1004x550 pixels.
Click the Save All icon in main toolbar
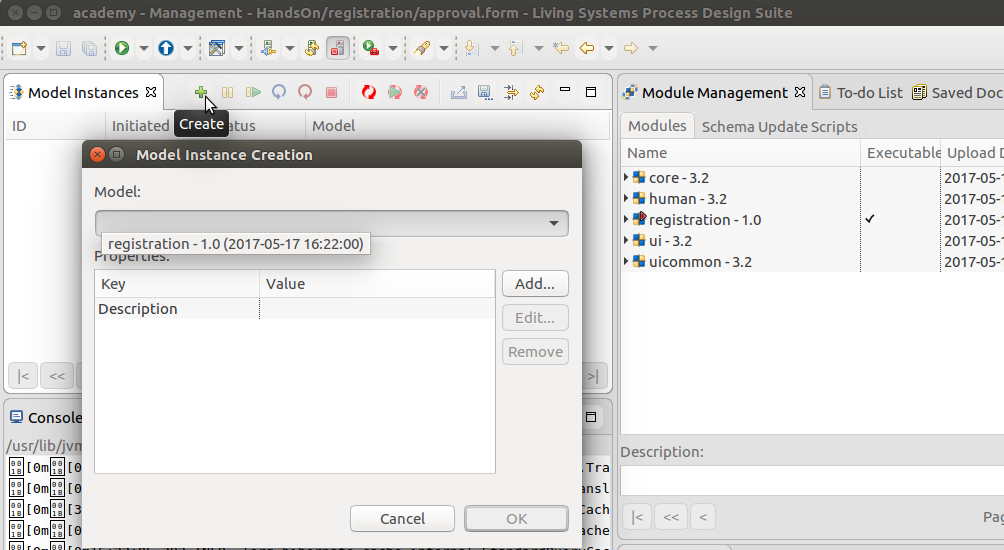click(x=89, y=48)
